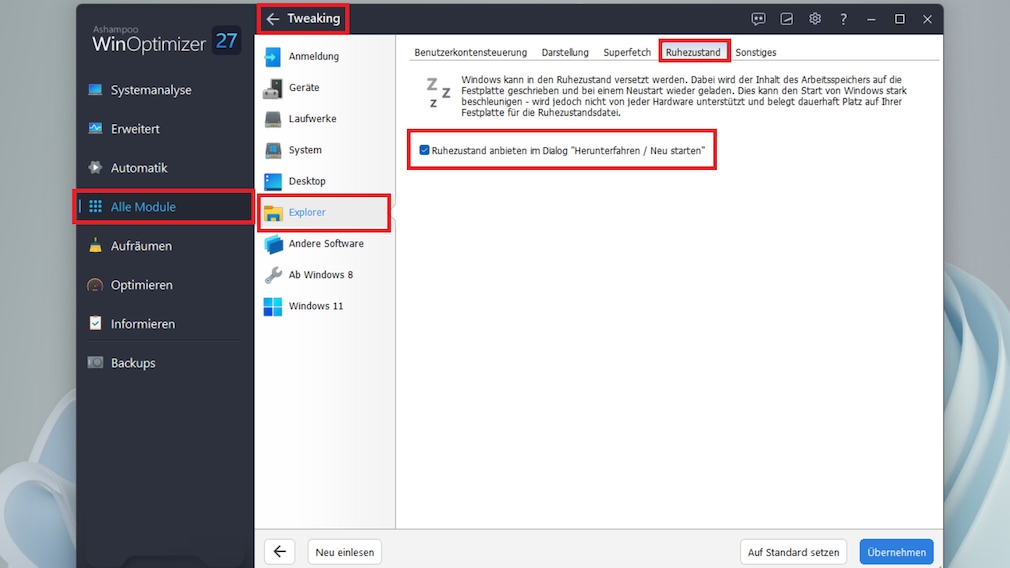Click the Optimieren gauge icon
The height and width of the screenshot is (568, 1010).
(95, 285)
